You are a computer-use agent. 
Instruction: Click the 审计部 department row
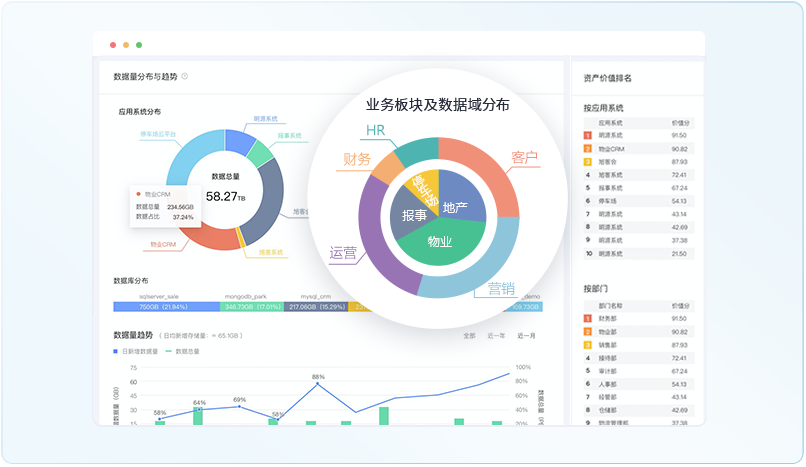click(639, 371)
